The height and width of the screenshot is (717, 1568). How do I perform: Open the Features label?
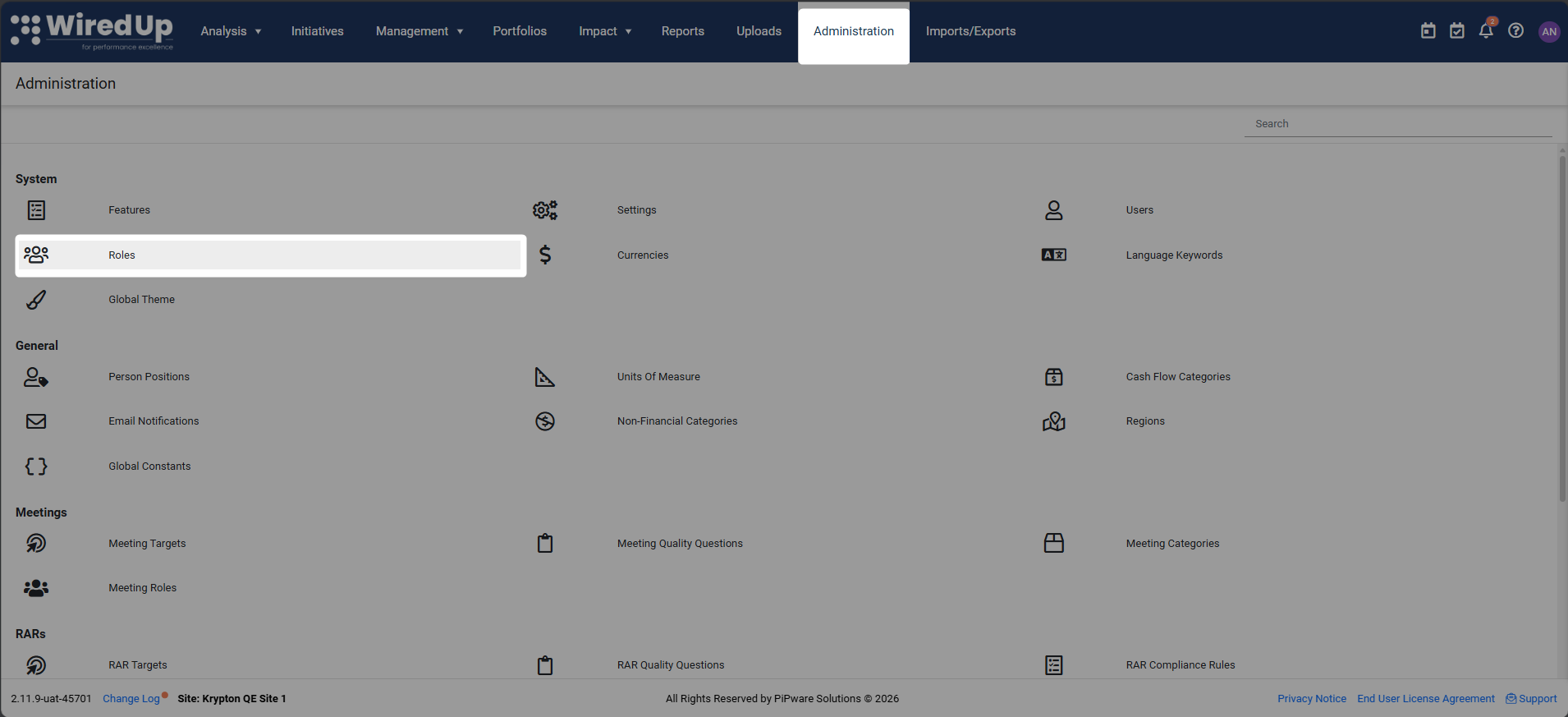(130, 210)
